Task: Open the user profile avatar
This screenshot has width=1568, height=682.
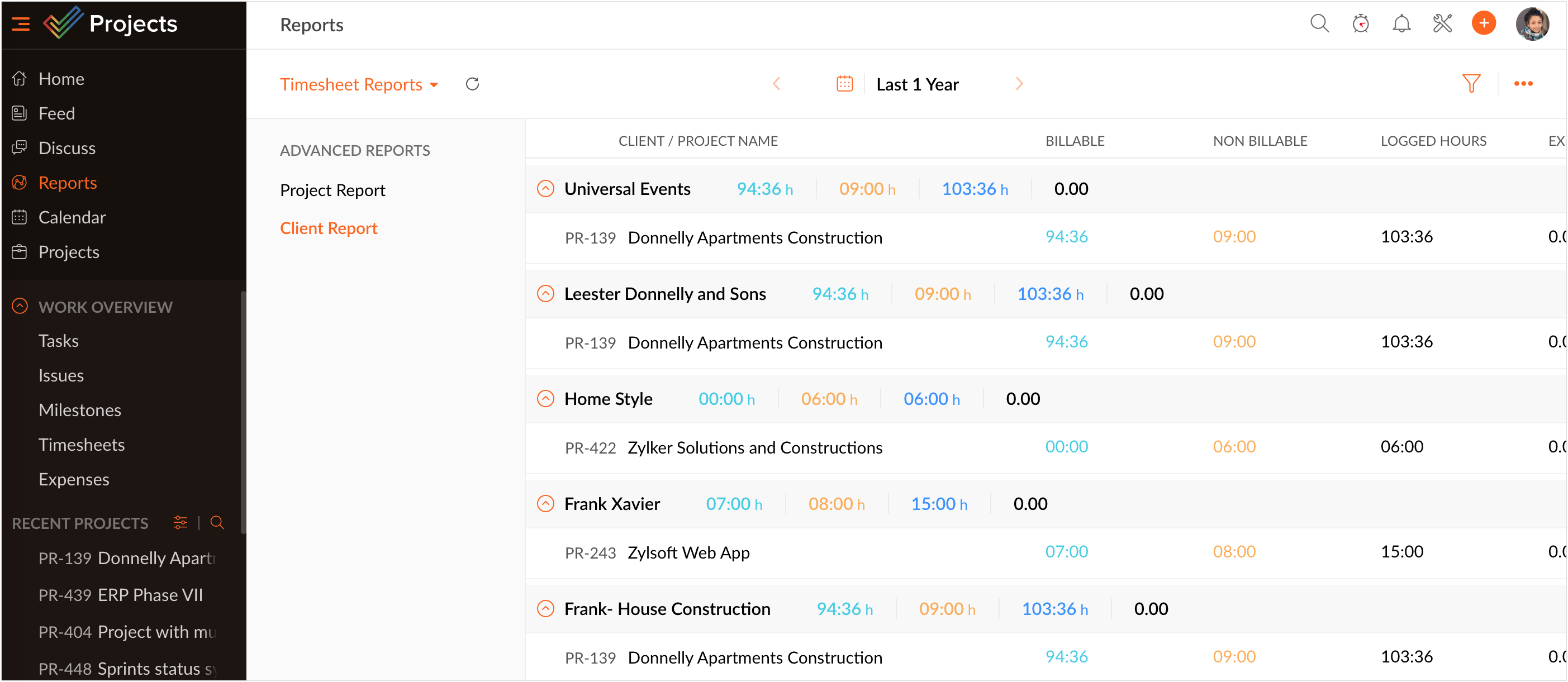Action: [1532, 25]
